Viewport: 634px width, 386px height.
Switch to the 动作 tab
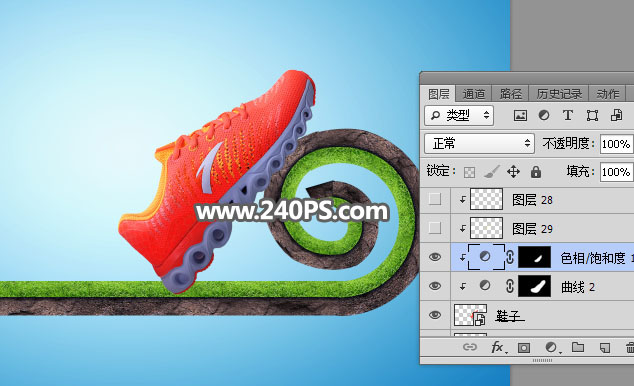pos(608,94)
